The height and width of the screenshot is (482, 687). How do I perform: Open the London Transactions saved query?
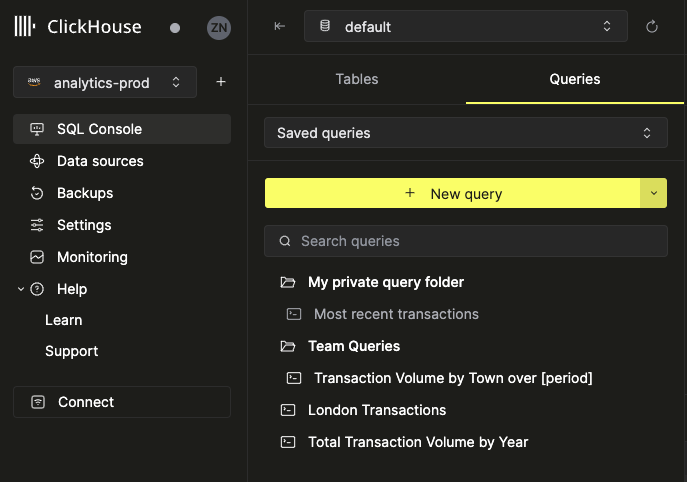pos(376,410)
